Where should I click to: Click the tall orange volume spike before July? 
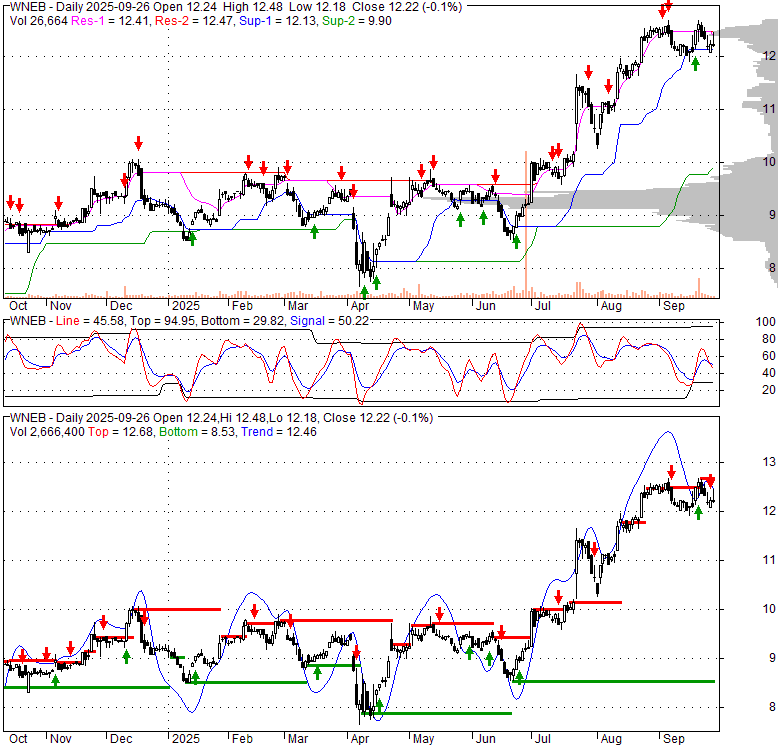pyautogui.click(x=526, y=224)
